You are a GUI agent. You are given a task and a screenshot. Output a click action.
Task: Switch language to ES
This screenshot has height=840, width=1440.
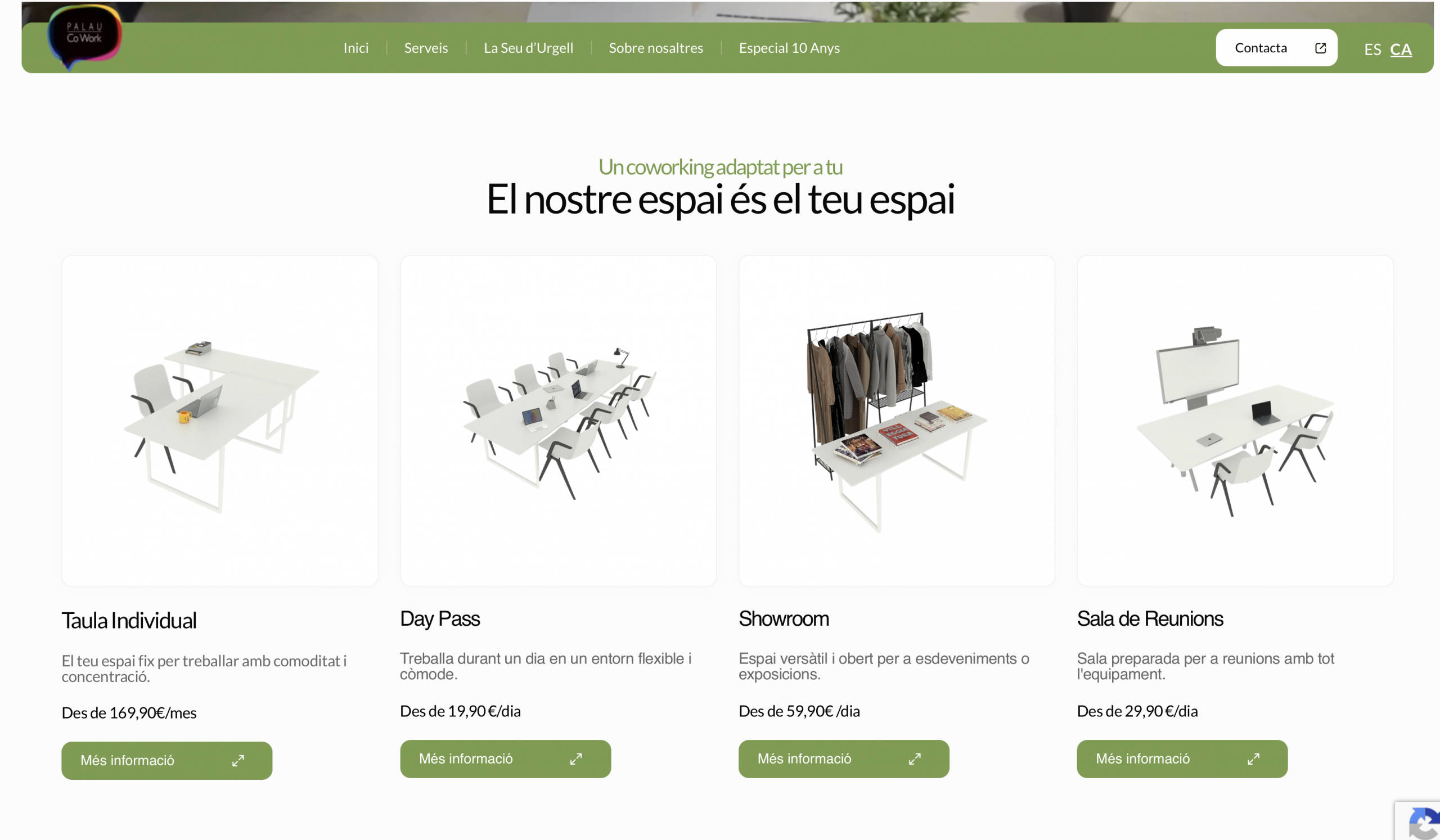pyautogui.click(x=1372, y=49)
